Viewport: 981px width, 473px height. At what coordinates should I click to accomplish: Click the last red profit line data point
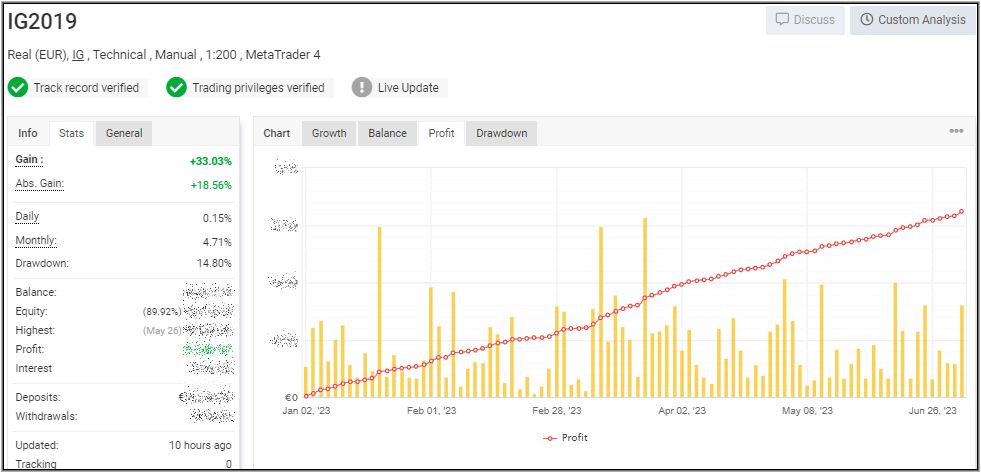coord(961,212)
